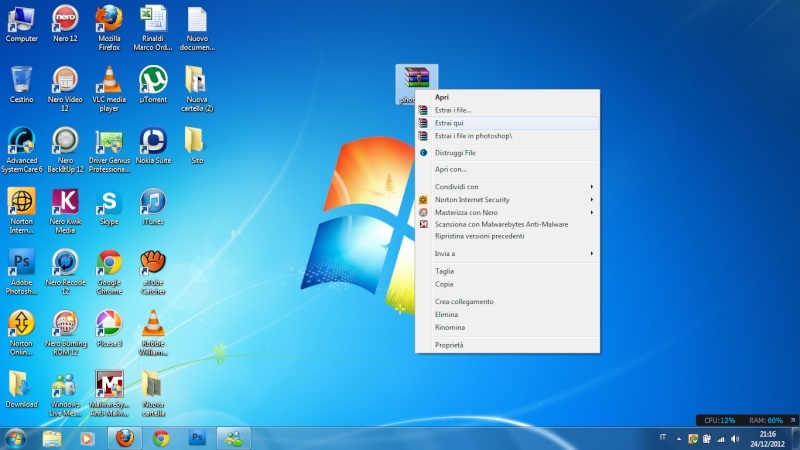Open Windows Explorer from taskbar
This screenshot has width=800, height=450.
tap(52, 438)
